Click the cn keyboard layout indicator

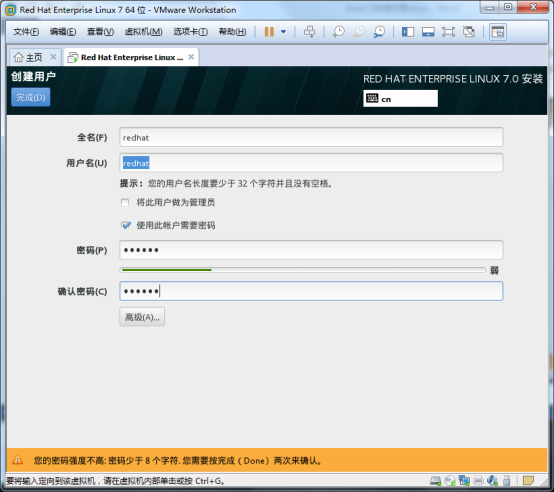400,99
